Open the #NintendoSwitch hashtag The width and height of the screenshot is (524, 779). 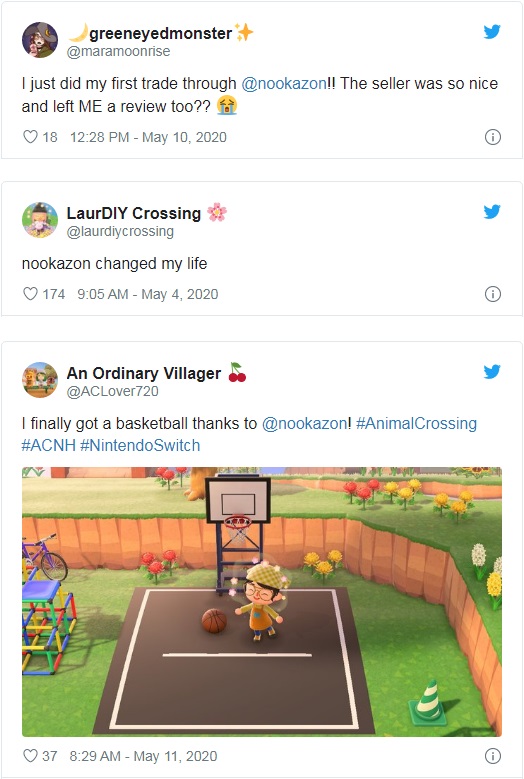140,445
